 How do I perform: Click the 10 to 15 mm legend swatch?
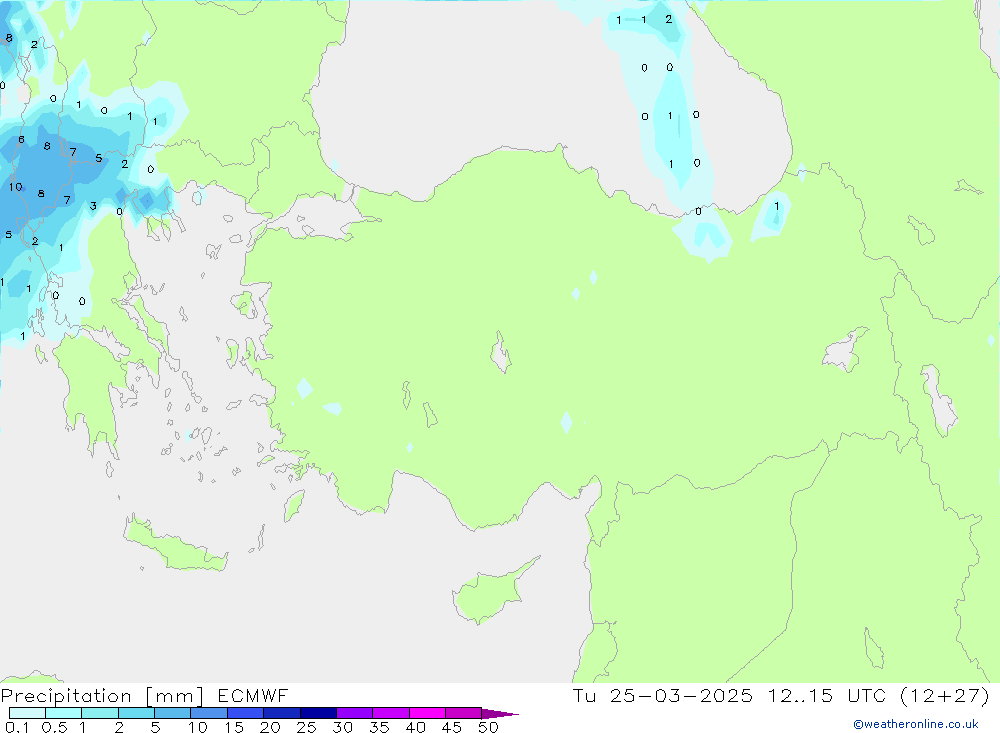point(209,713)
